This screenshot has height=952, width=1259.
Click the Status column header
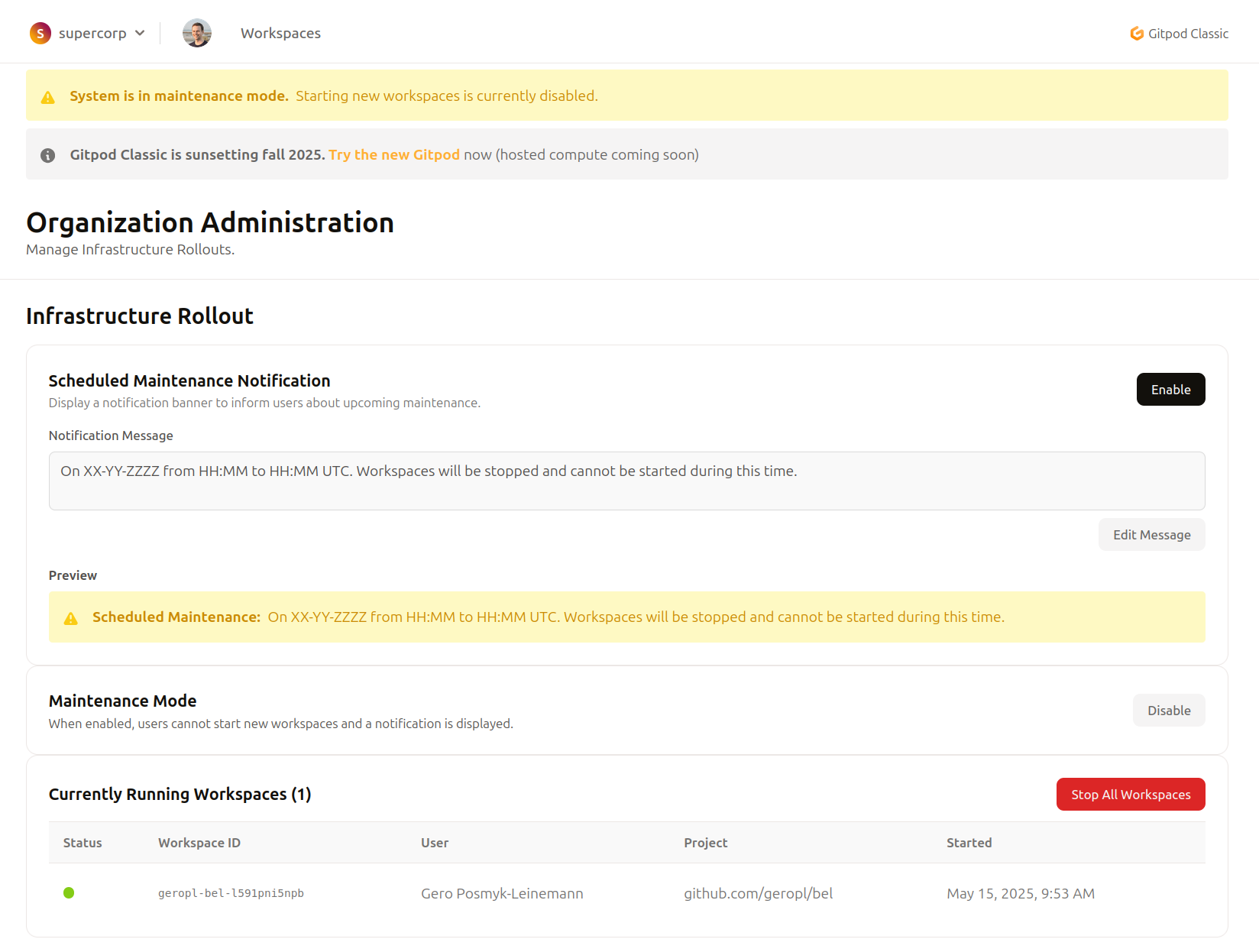coord(83,843)
